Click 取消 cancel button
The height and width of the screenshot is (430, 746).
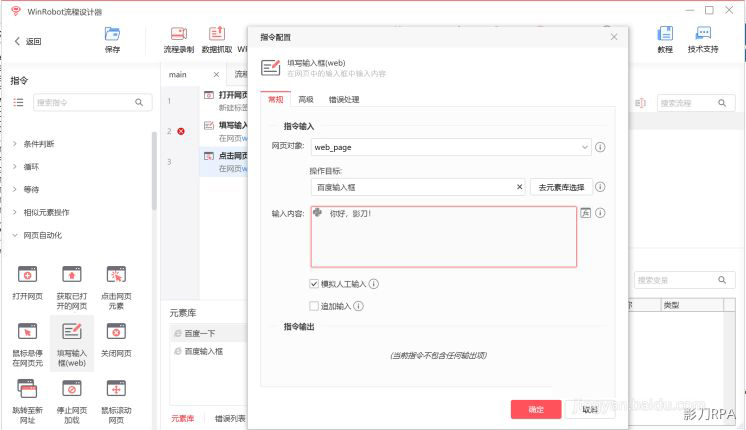pos(590,409)
